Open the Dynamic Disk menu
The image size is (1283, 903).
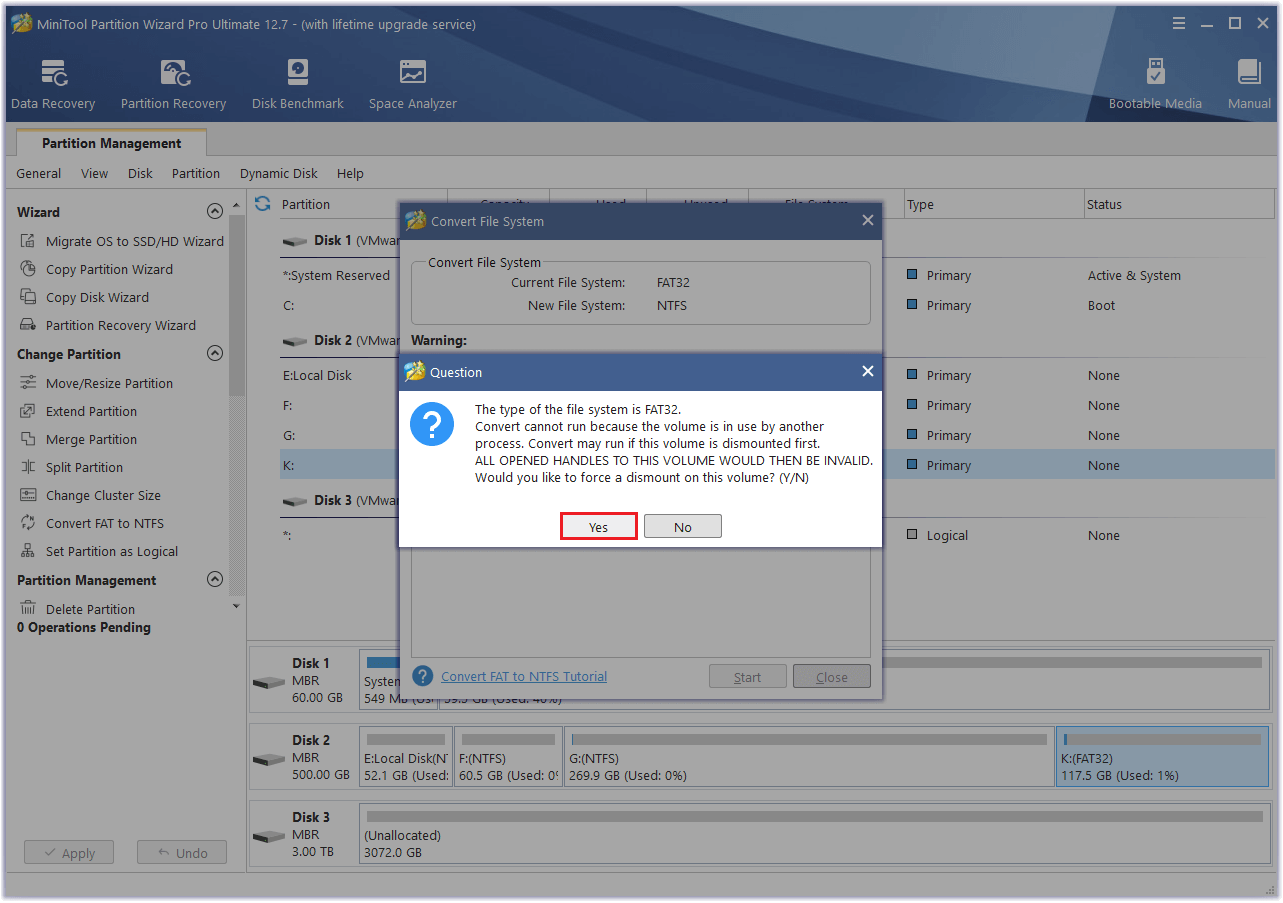[x=278, y=173]
